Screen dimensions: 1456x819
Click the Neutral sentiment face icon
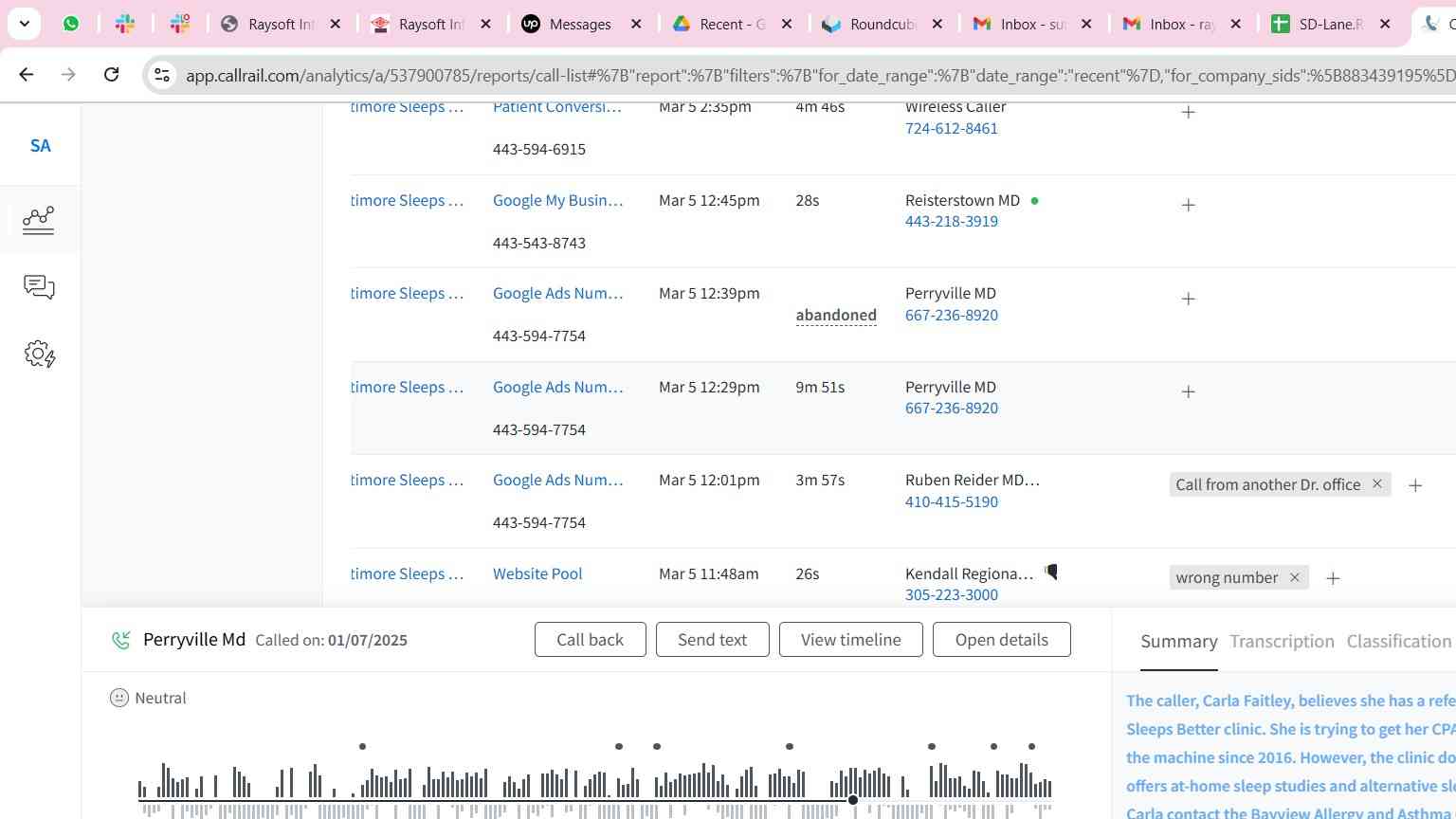118,699
